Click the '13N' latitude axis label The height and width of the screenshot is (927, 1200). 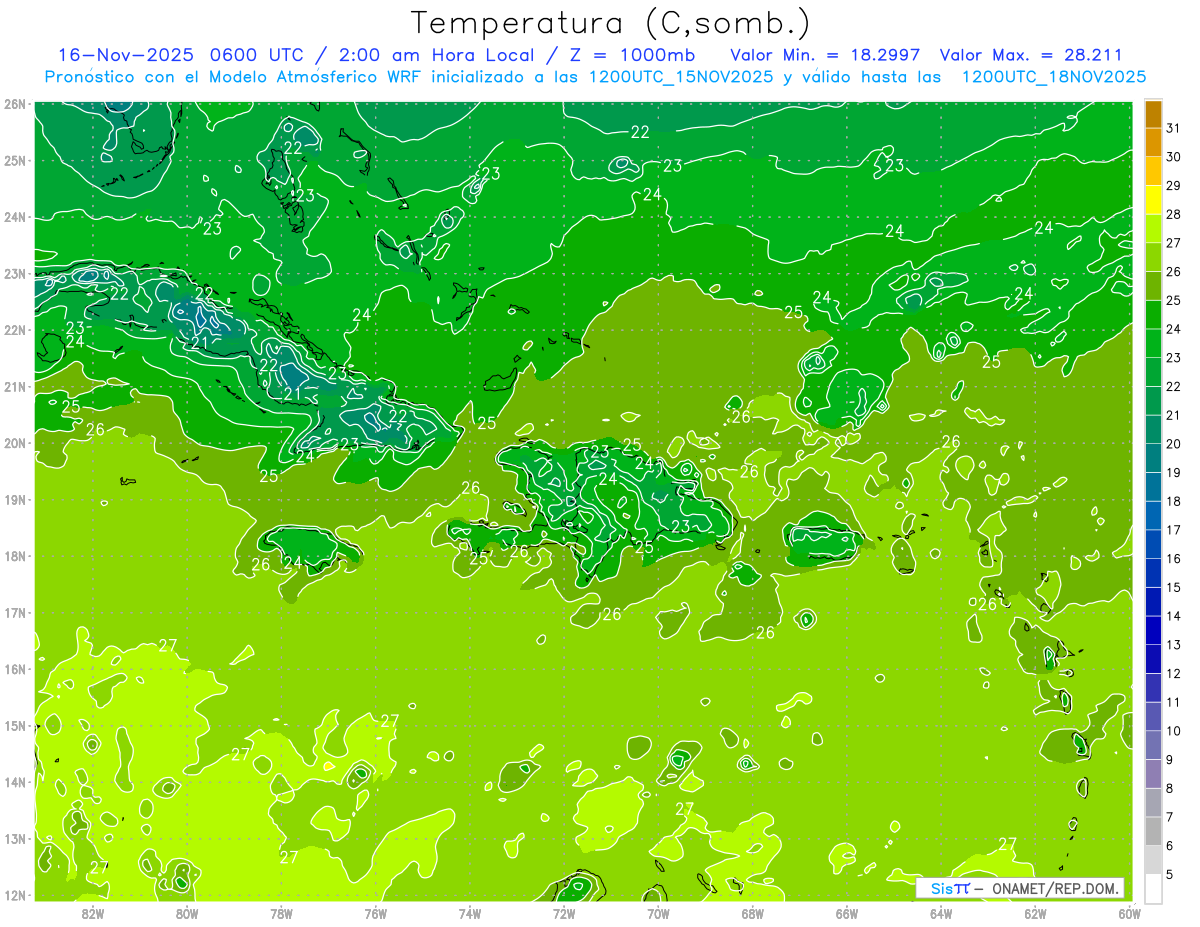tap(15, 839)
